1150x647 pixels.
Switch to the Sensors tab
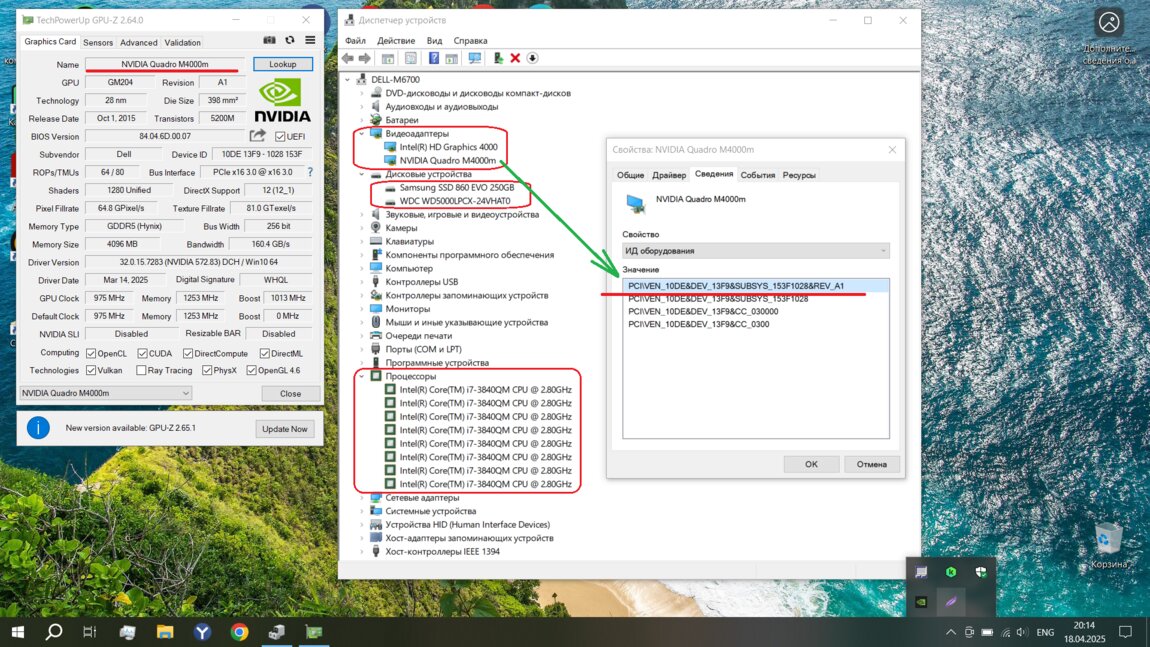98,43
